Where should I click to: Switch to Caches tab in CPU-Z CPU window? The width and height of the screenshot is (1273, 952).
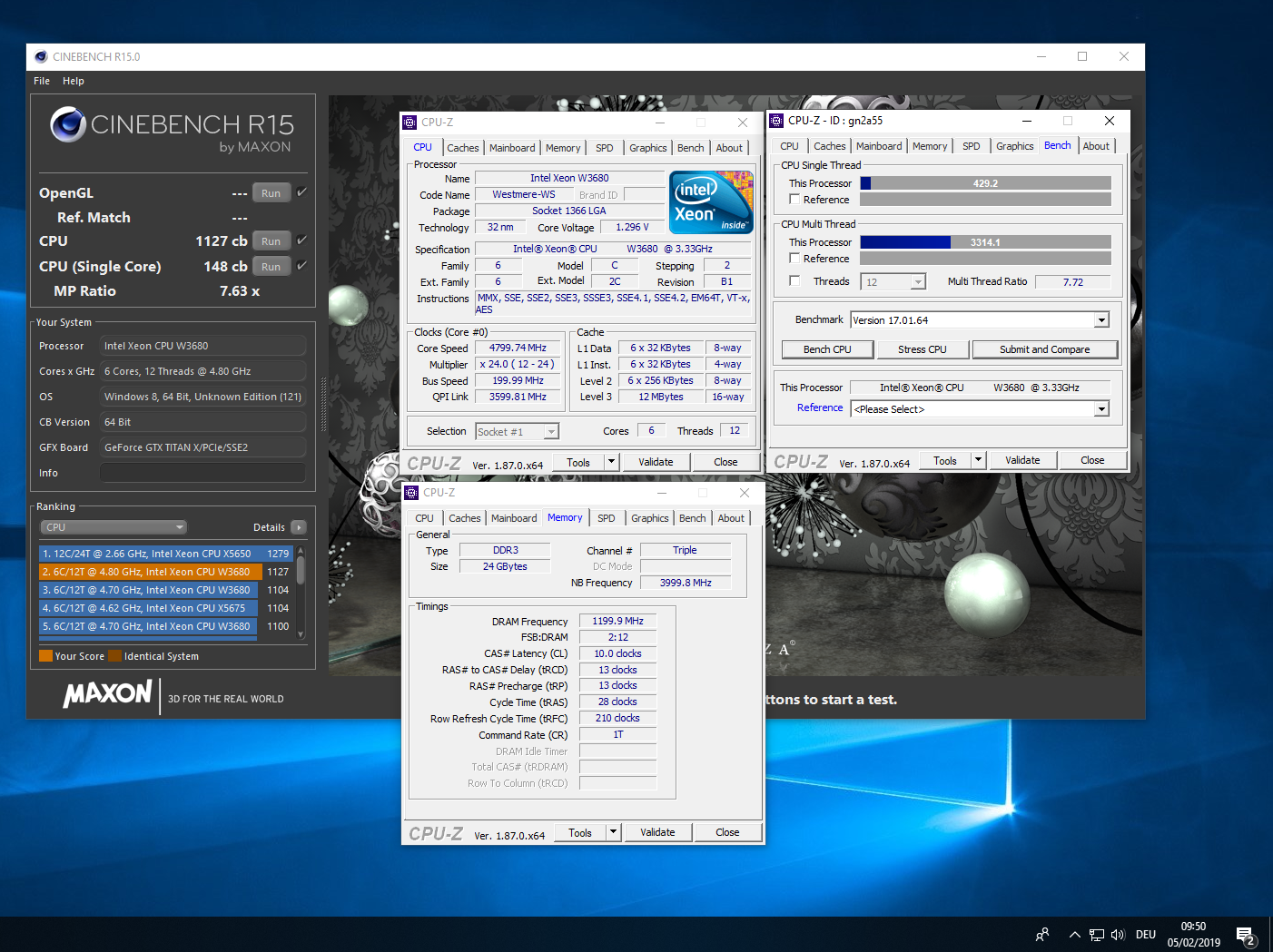tap(463, 148)
